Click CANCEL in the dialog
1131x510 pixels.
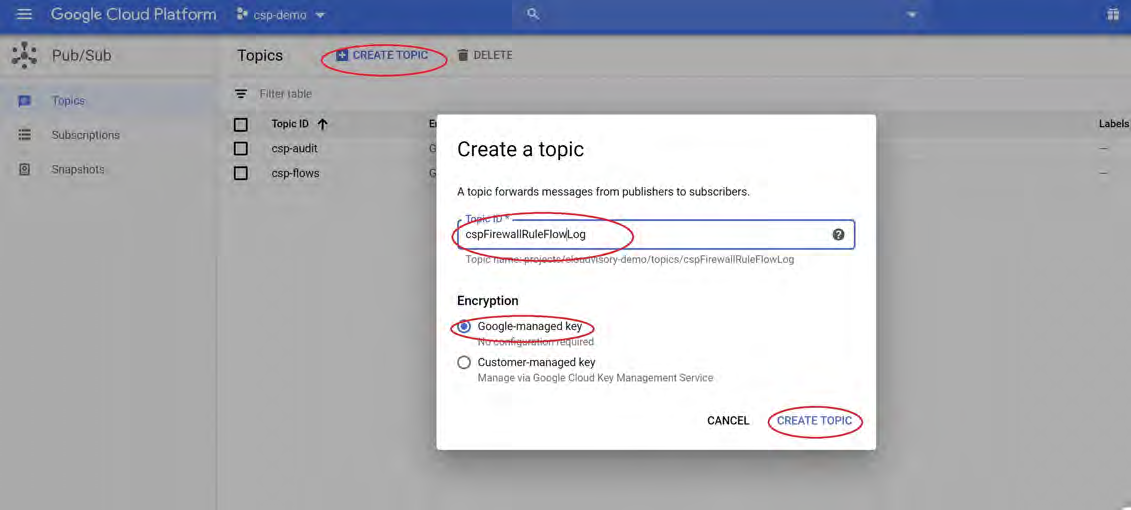(728, 421)
